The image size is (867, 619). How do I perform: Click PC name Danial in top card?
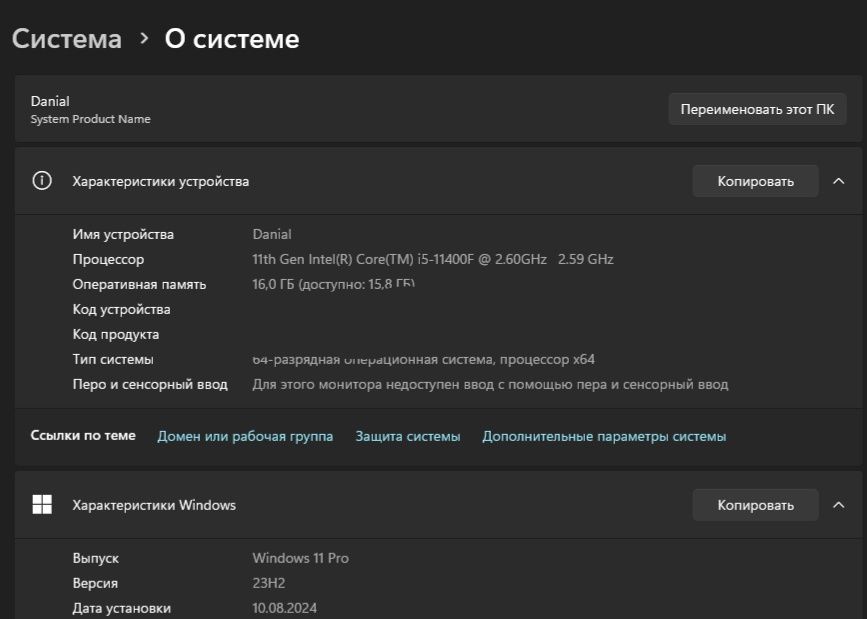(x=50, y=101)
